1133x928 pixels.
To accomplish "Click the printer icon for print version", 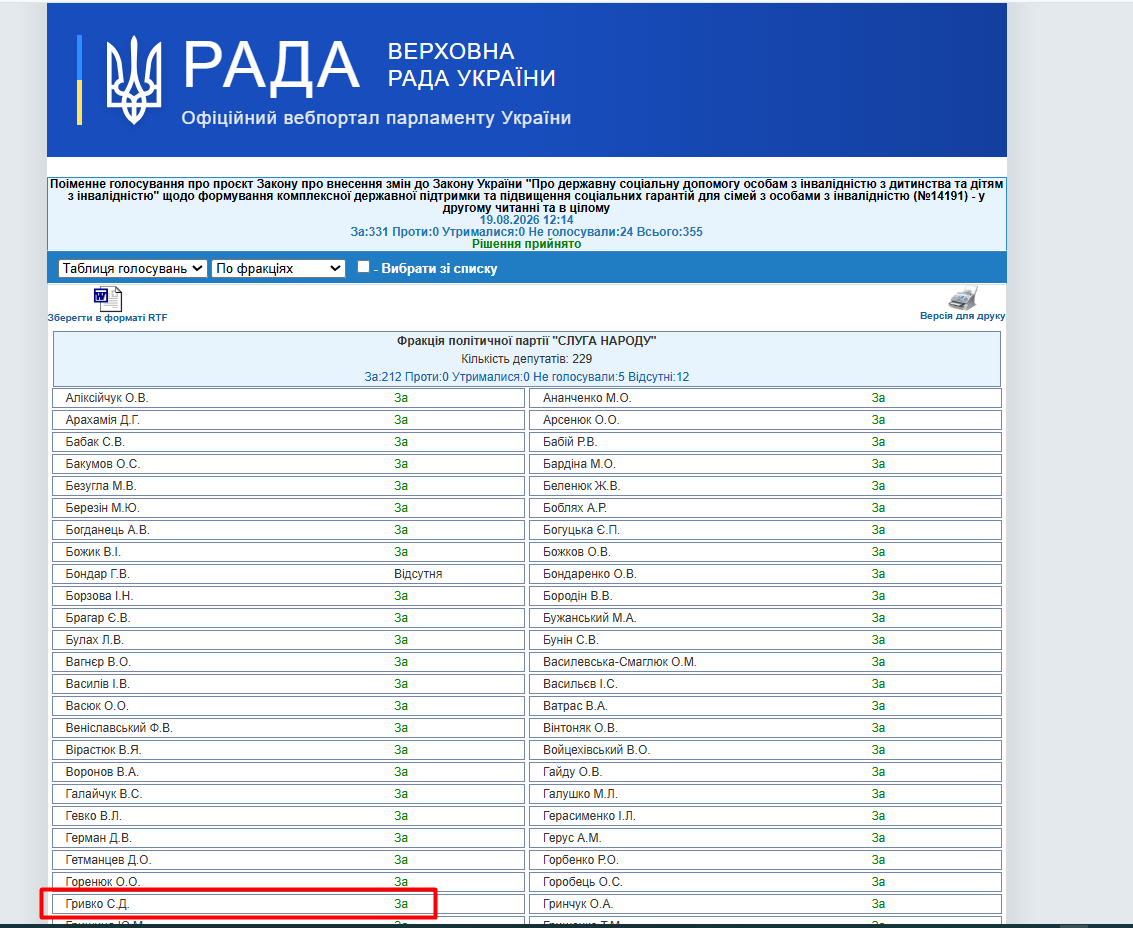I will coord(962,298).
